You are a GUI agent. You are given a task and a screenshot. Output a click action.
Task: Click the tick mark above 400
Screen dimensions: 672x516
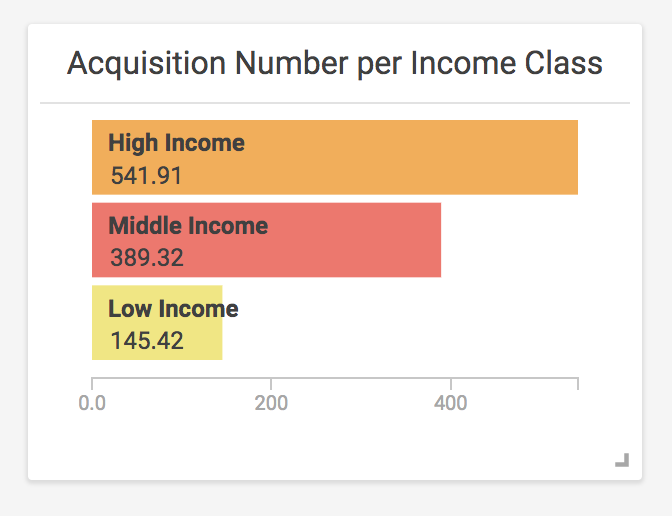[x=450, y=384]
